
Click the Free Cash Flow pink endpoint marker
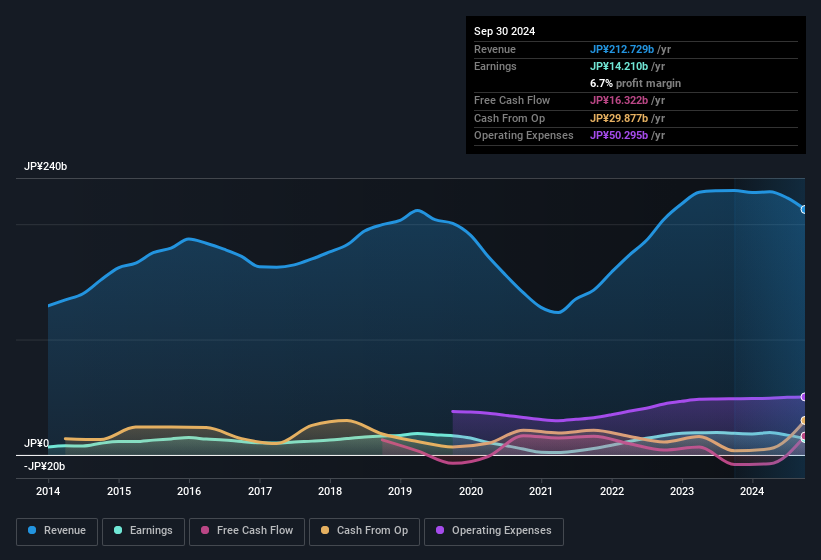[804, 437]
